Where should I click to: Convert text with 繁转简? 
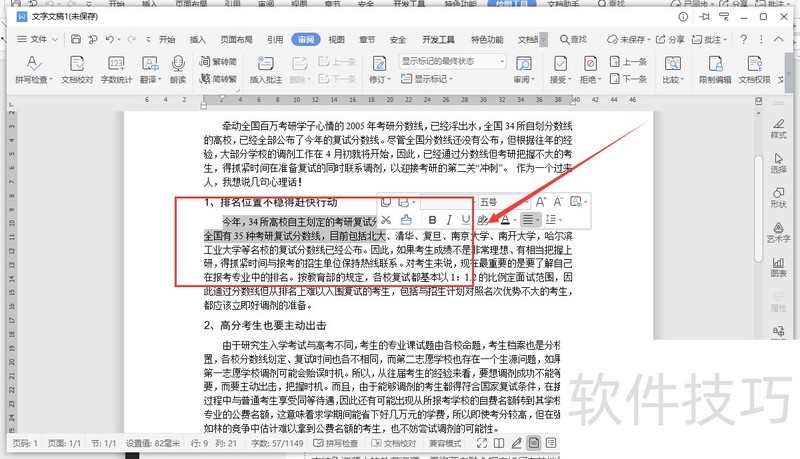pyautogui.click(x=218, y=62)
